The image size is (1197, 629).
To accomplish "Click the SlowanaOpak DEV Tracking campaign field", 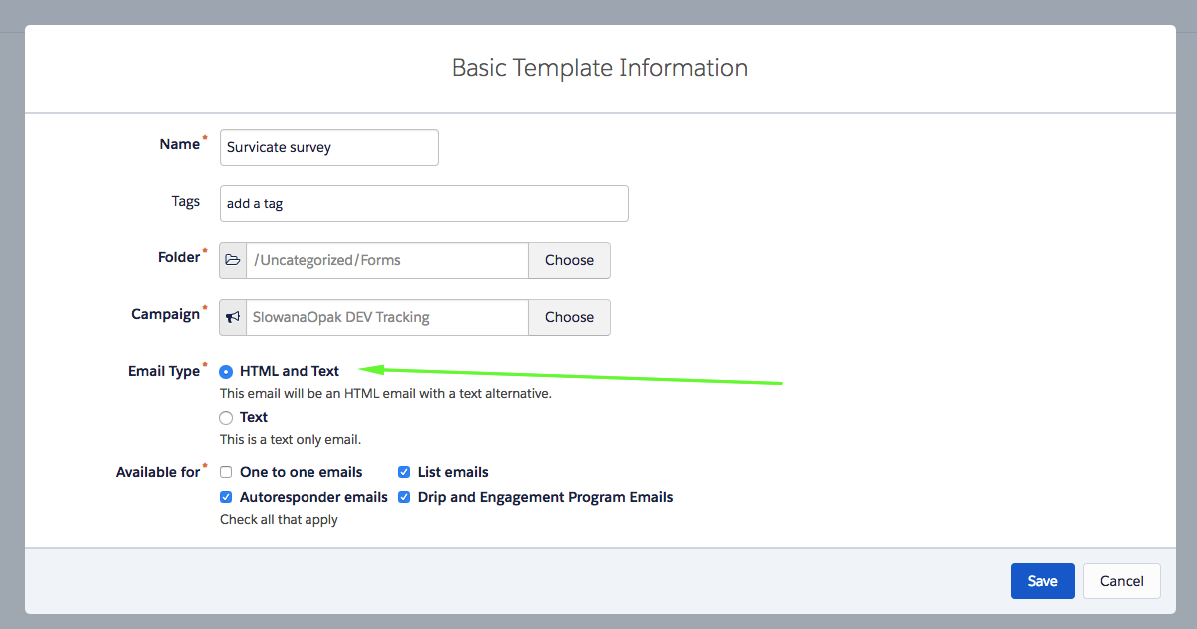I will (x=387, y=317).
